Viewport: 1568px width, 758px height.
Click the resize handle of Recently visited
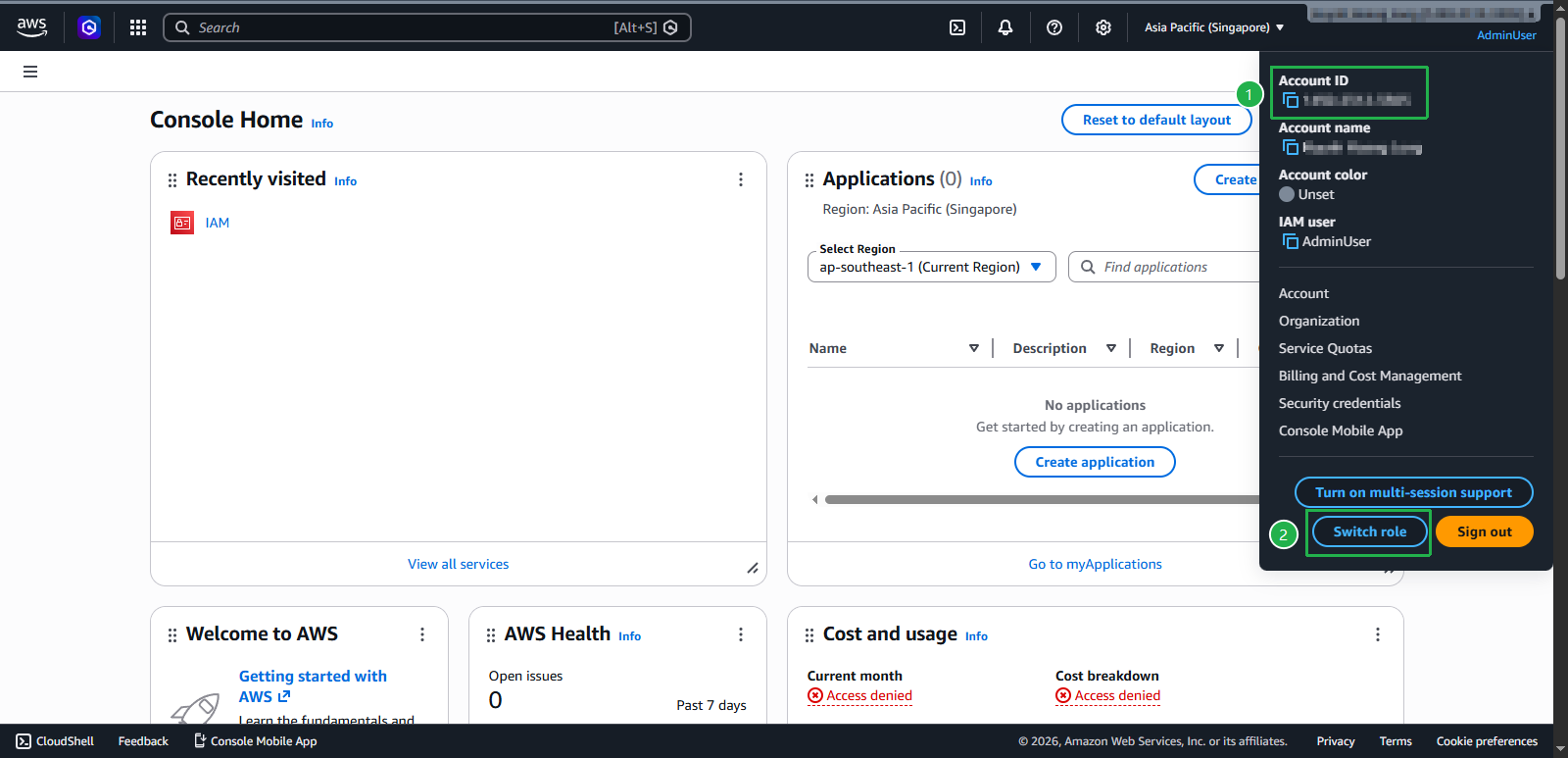[753, 568]
